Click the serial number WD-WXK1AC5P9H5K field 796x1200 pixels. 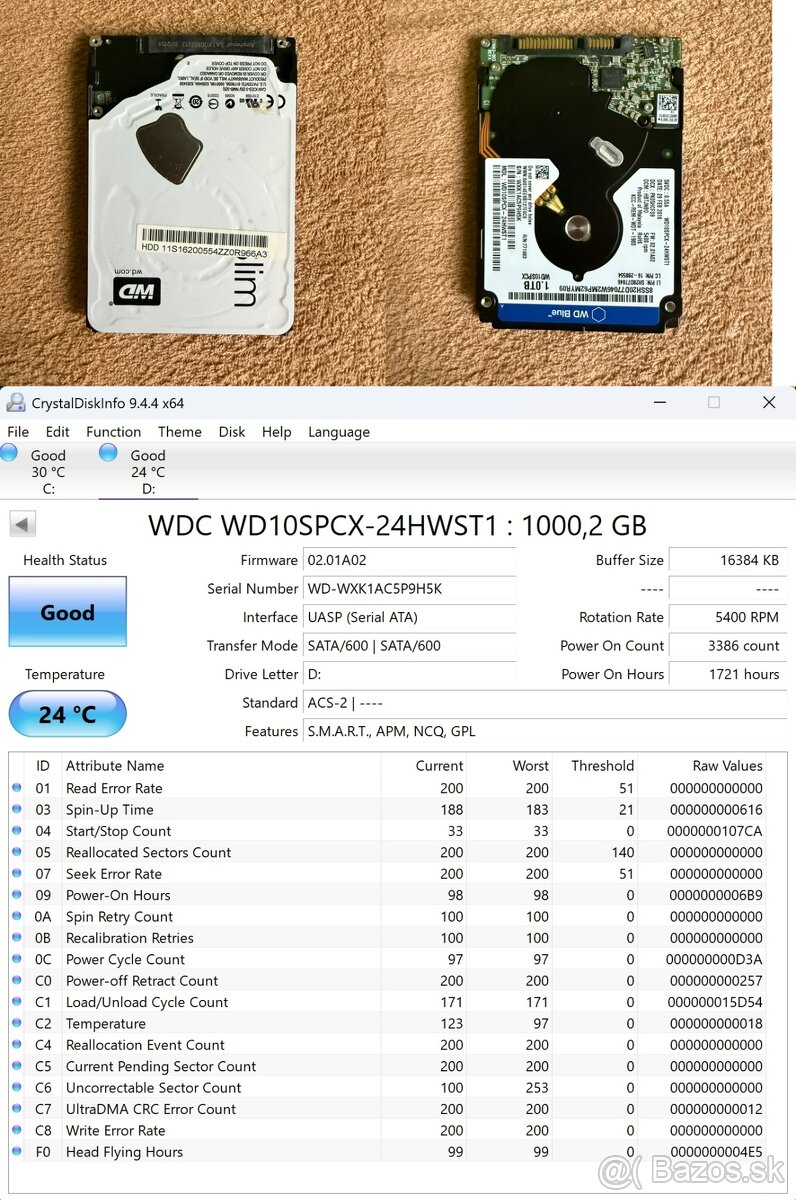pyautogui.click(x=410, y=589)
